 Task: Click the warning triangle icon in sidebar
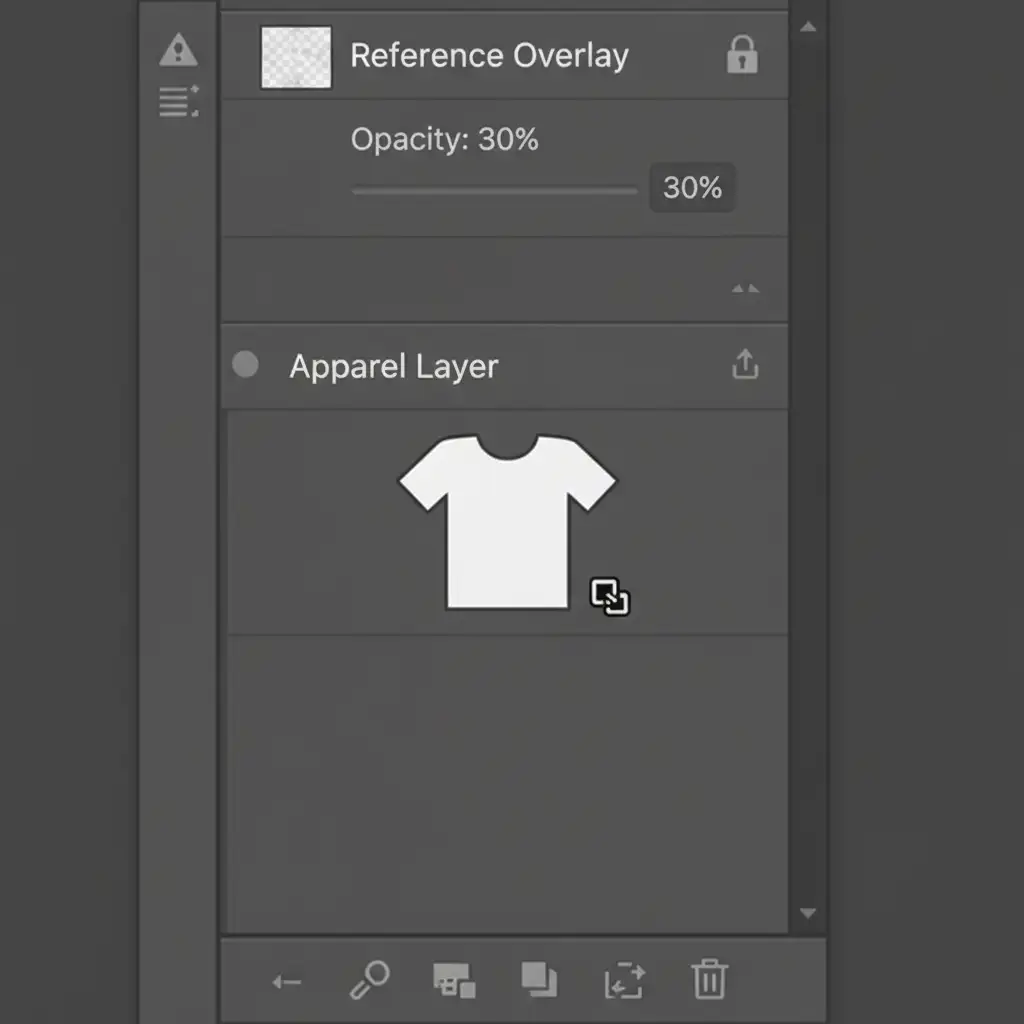click(178, 49)
